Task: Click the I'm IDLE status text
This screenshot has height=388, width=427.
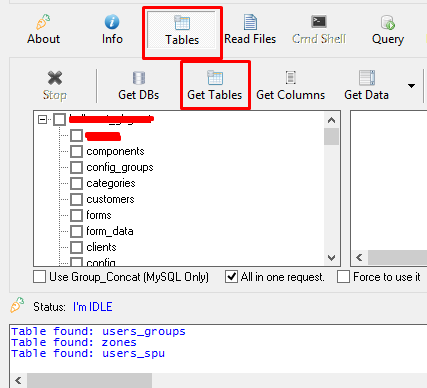Action: pos(93,307)
